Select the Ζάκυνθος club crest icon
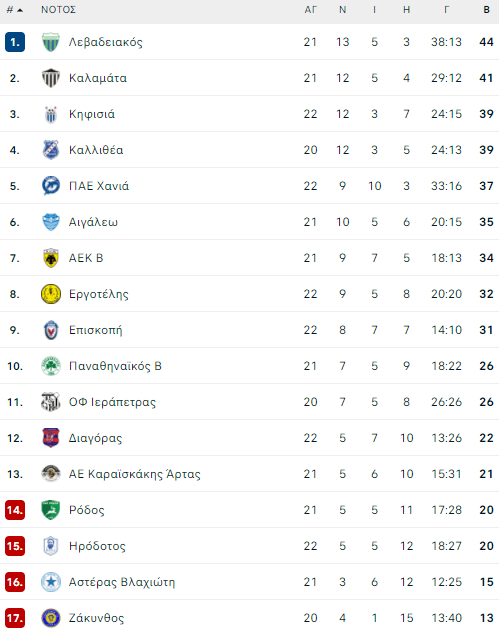 point(51,618)
